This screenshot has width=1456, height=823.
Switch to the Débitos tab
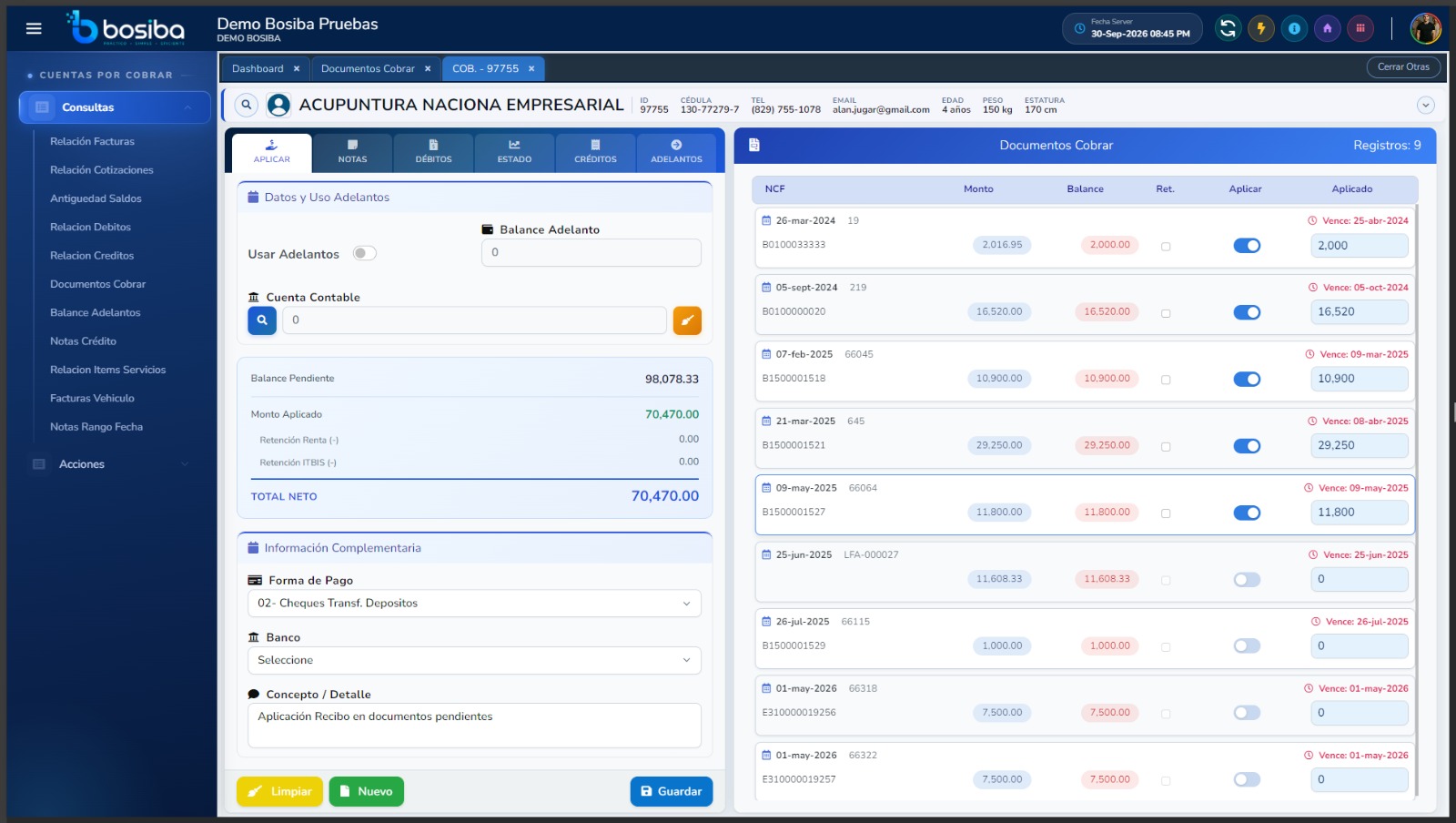click(x=433, y=152)
